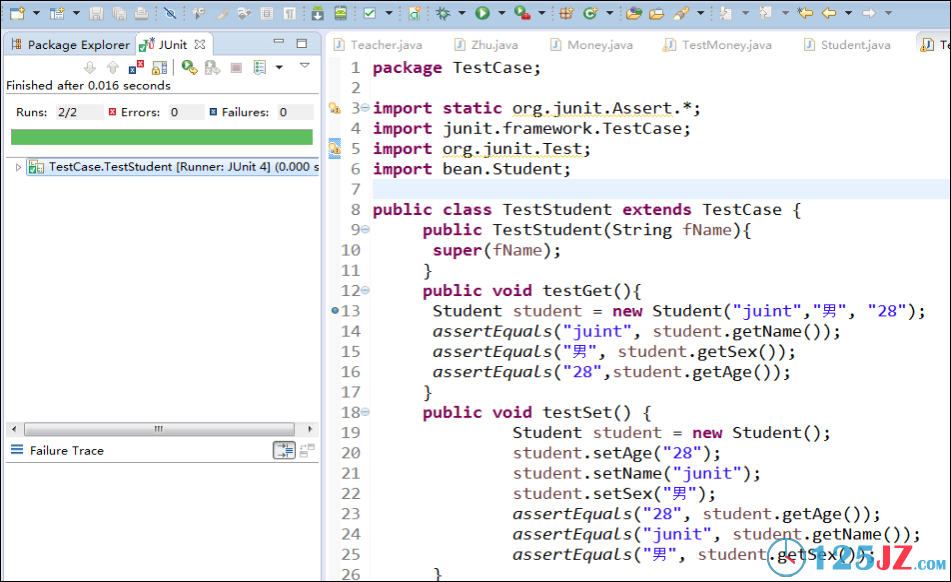Open the New Java Class dropdown arrow
951x582 pixels.
[610, 13]
